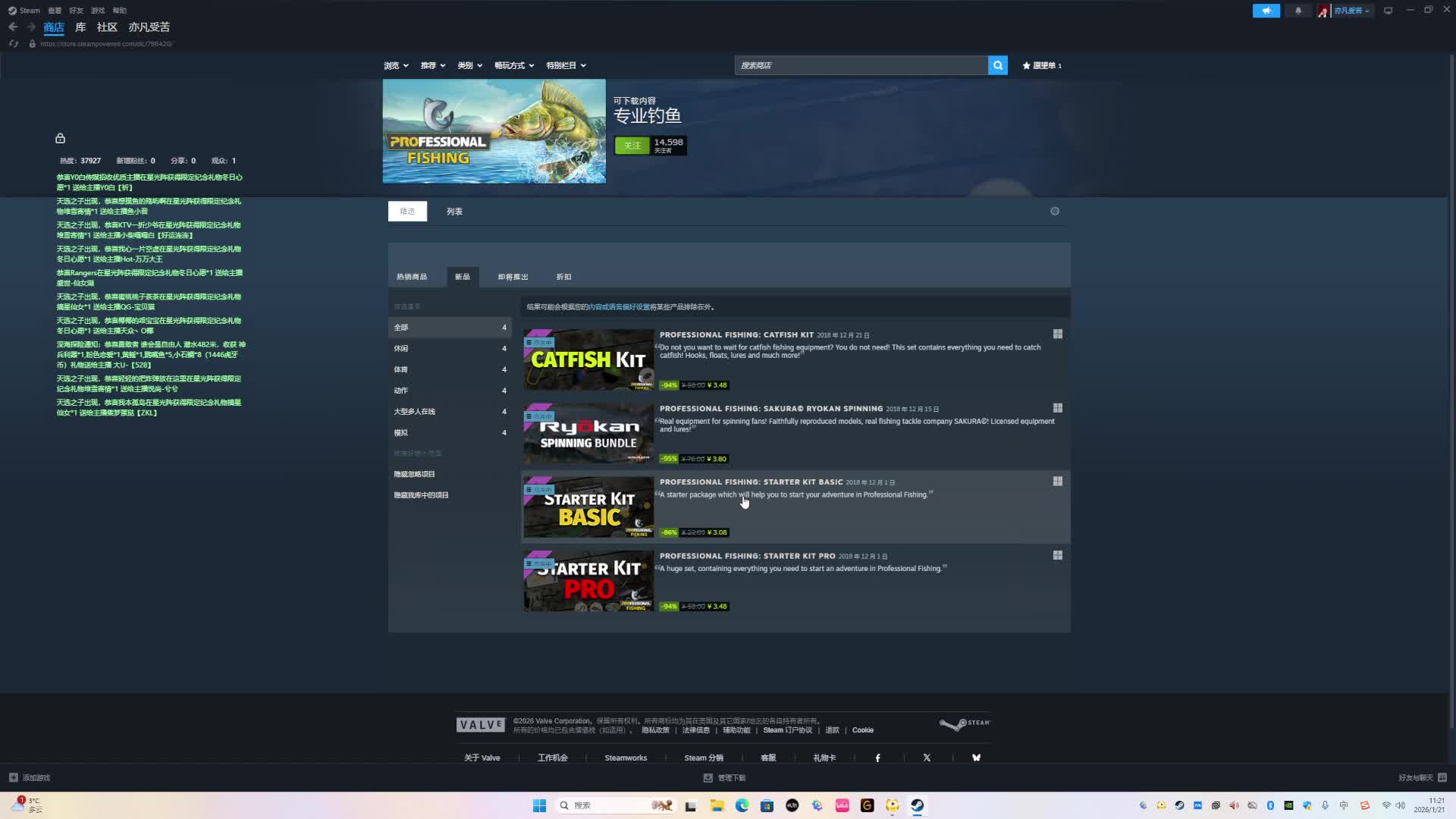This screenshot has height=819, width=1456.
Task: Toggle 隐藏忽略项目 filter option
Action: pos(414,475)
